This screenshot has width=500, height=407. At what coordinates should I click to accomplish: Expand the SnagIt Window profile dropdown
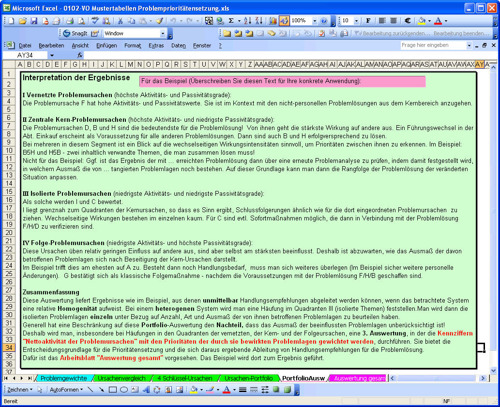point(163,33)
